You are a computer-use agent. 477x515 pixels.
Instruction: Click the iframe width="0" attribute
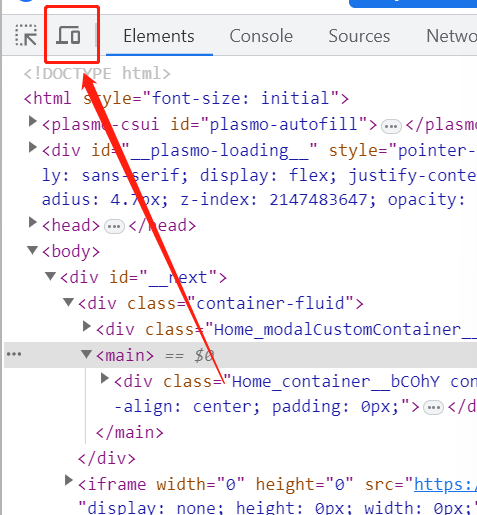click(x=200, y=484)
